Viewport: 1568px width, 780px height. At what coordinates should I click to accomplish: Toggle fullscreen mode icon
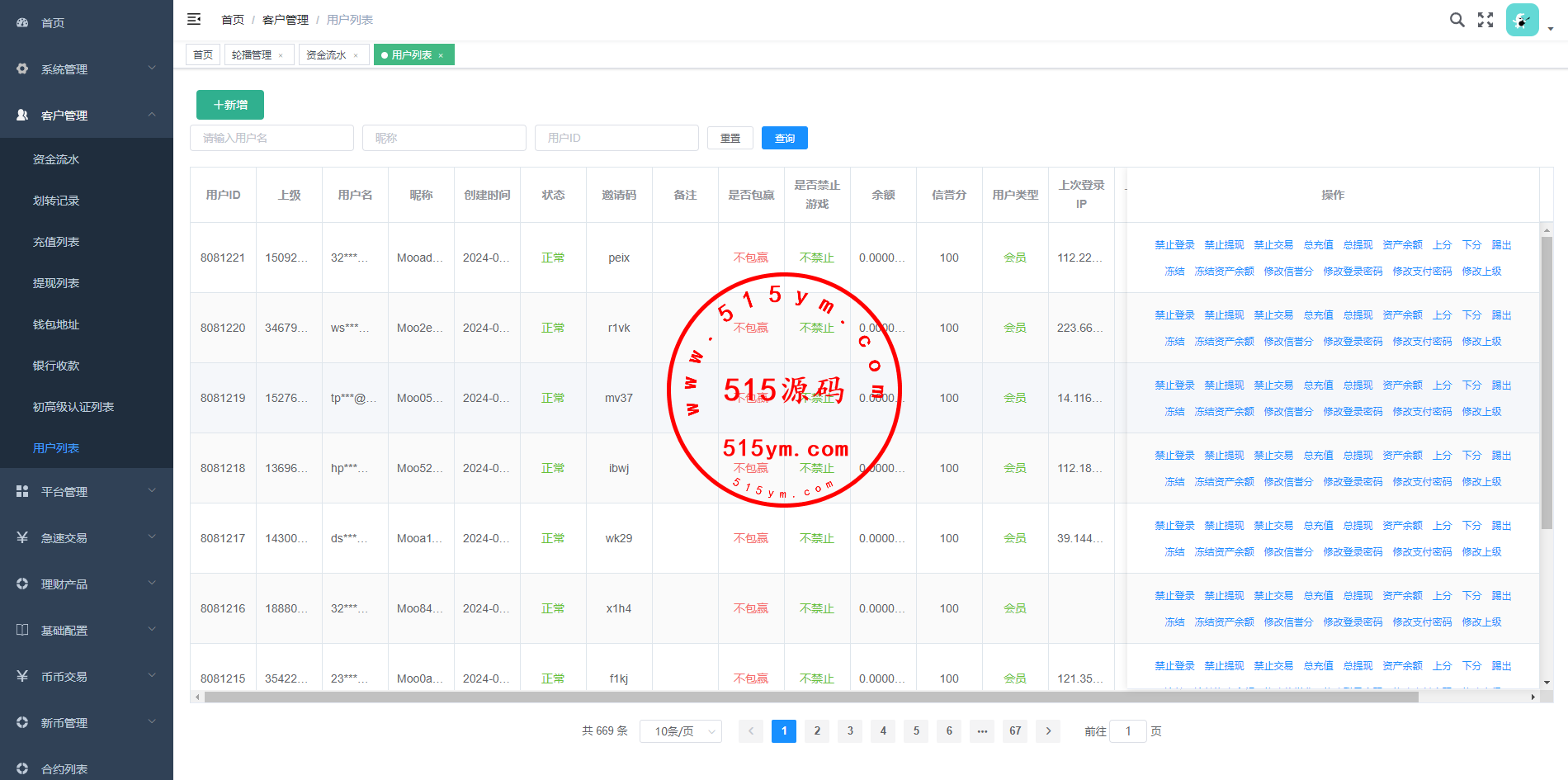(x=1485, y=20)
